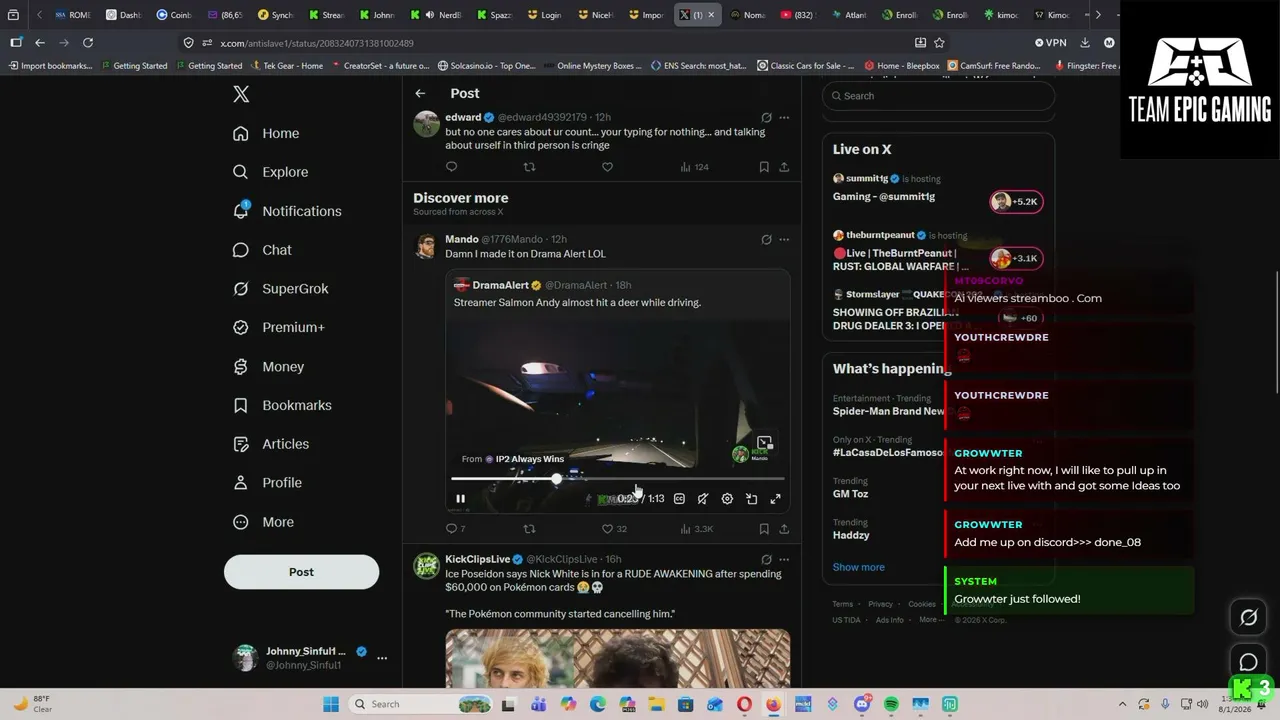Bookmark edward's reply
Screen dimensions: 1280x720
pyautogui.click(x=764, y=167)
